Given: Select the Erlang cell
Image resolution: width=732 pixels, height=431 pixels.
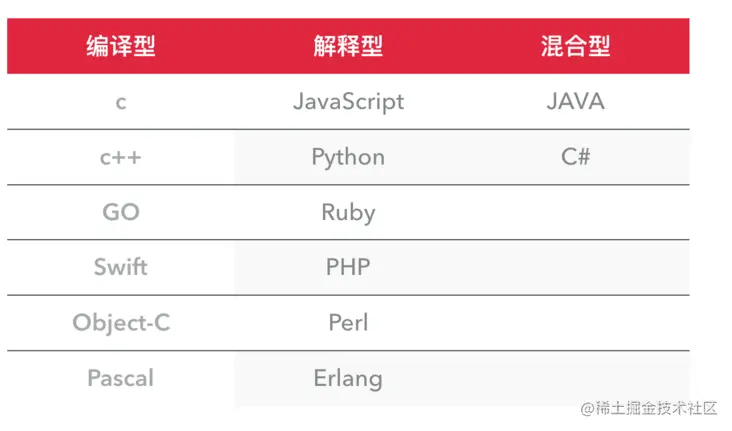Looking at the screenshot, I should [x=348, y=378].
